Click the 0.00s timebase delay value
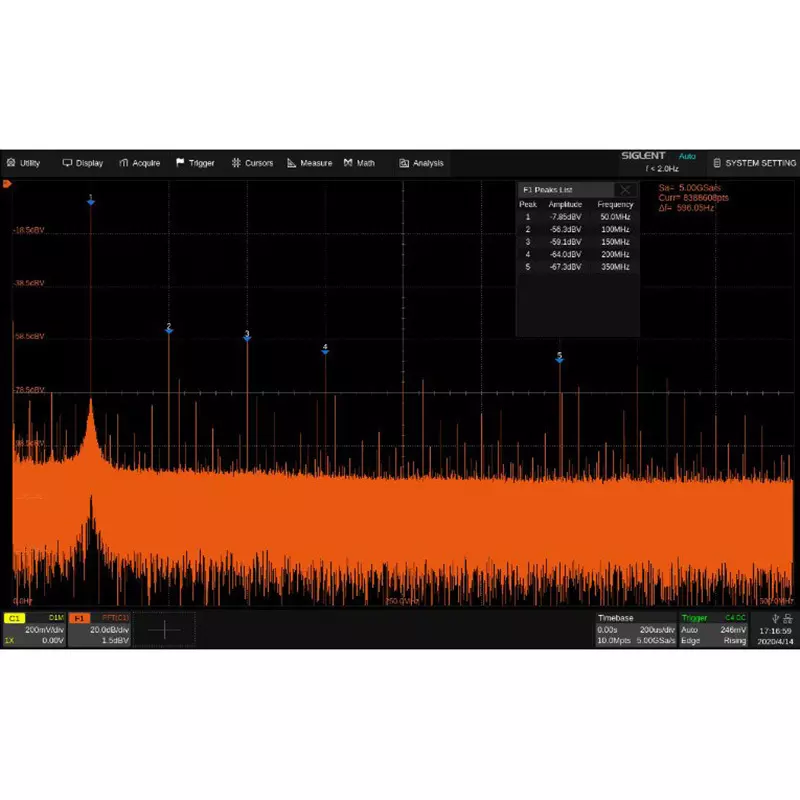Image resolution: width=800 pixels, height=800 pixels. coord(607,630)
